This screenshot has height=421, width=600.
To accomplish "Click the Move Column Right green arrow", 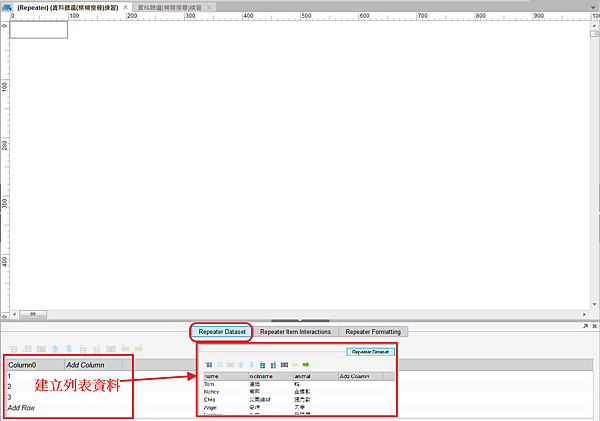I will click(x=139, y=349).
